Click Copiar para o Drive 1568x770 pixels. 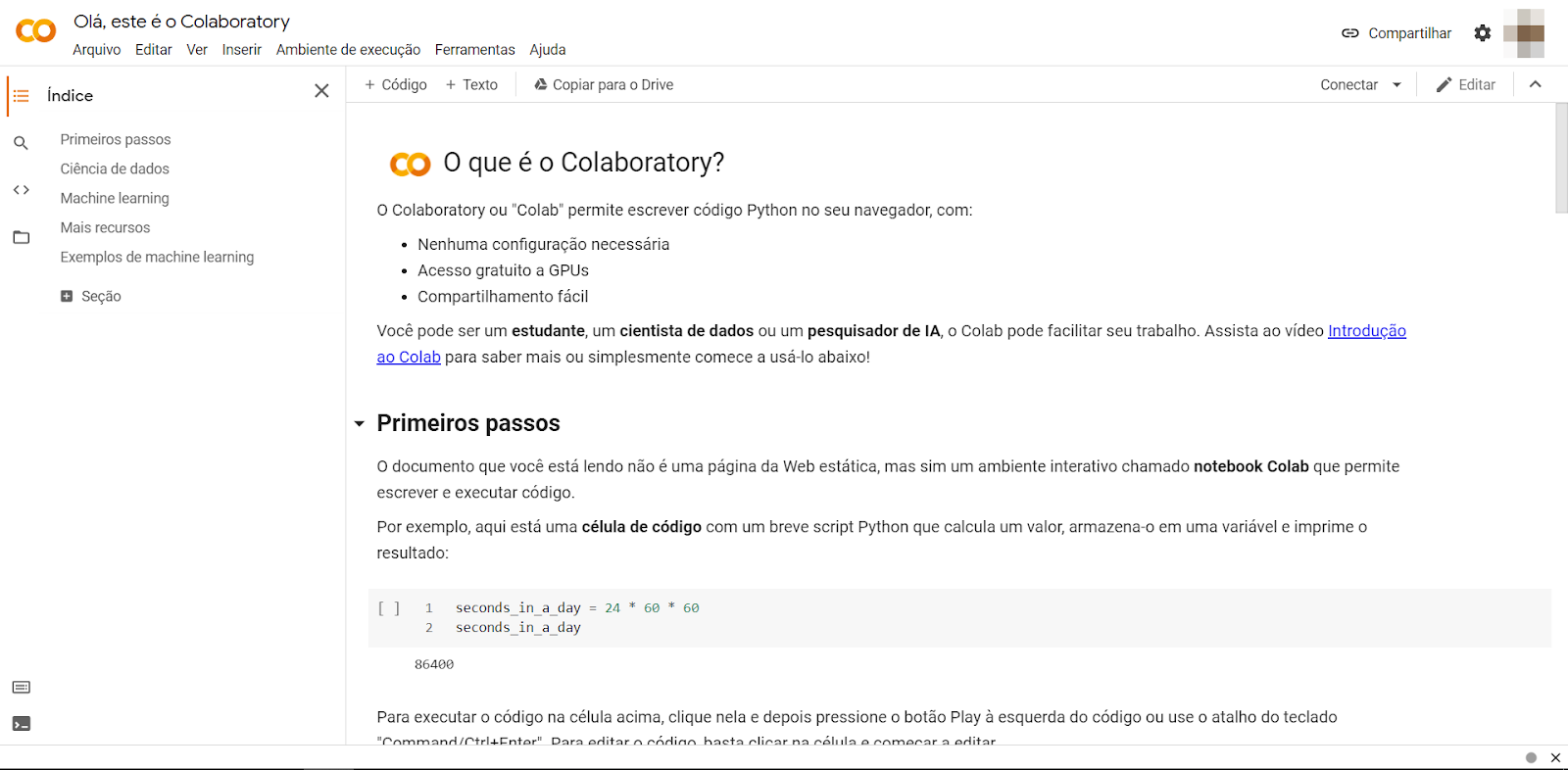tap(604, 85)
